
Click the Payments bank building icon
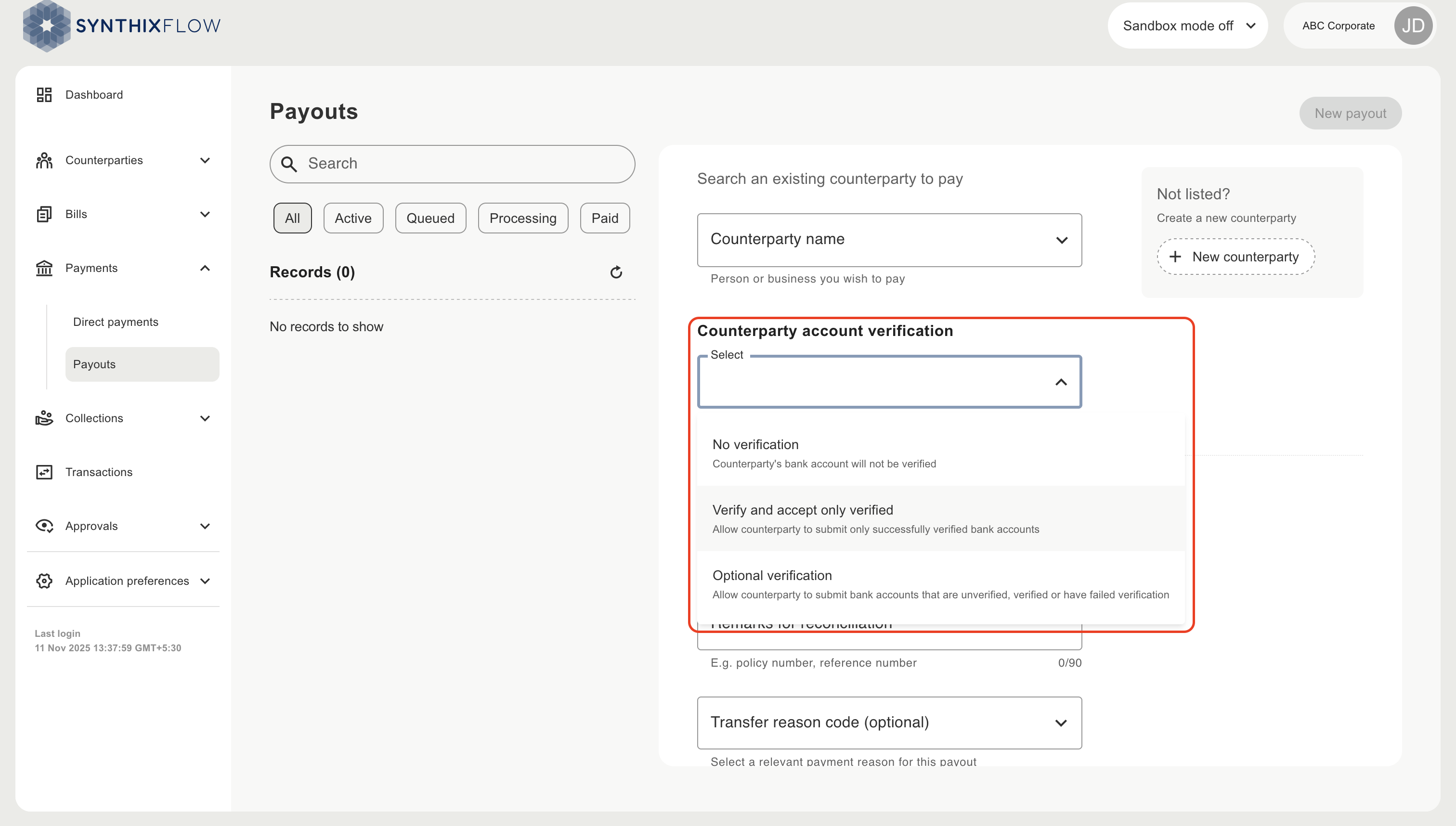[44, 268]
